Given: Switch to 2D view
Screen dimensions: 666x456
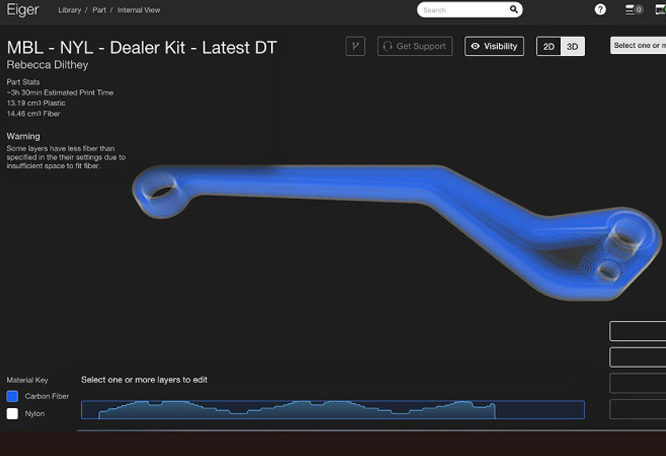Looking at the screenshot, I should pyautogui.click(x=548, y=47).
